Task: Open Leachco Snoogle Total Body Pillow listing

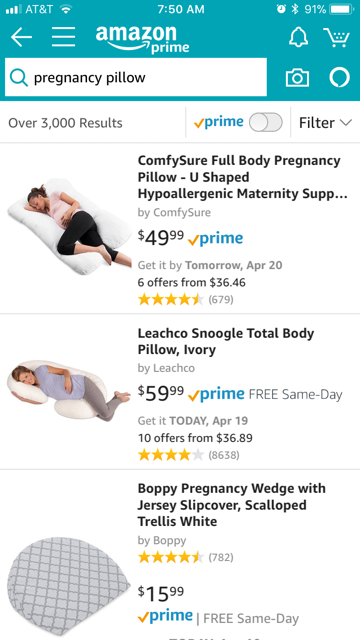Action: (x=226, y=342)
